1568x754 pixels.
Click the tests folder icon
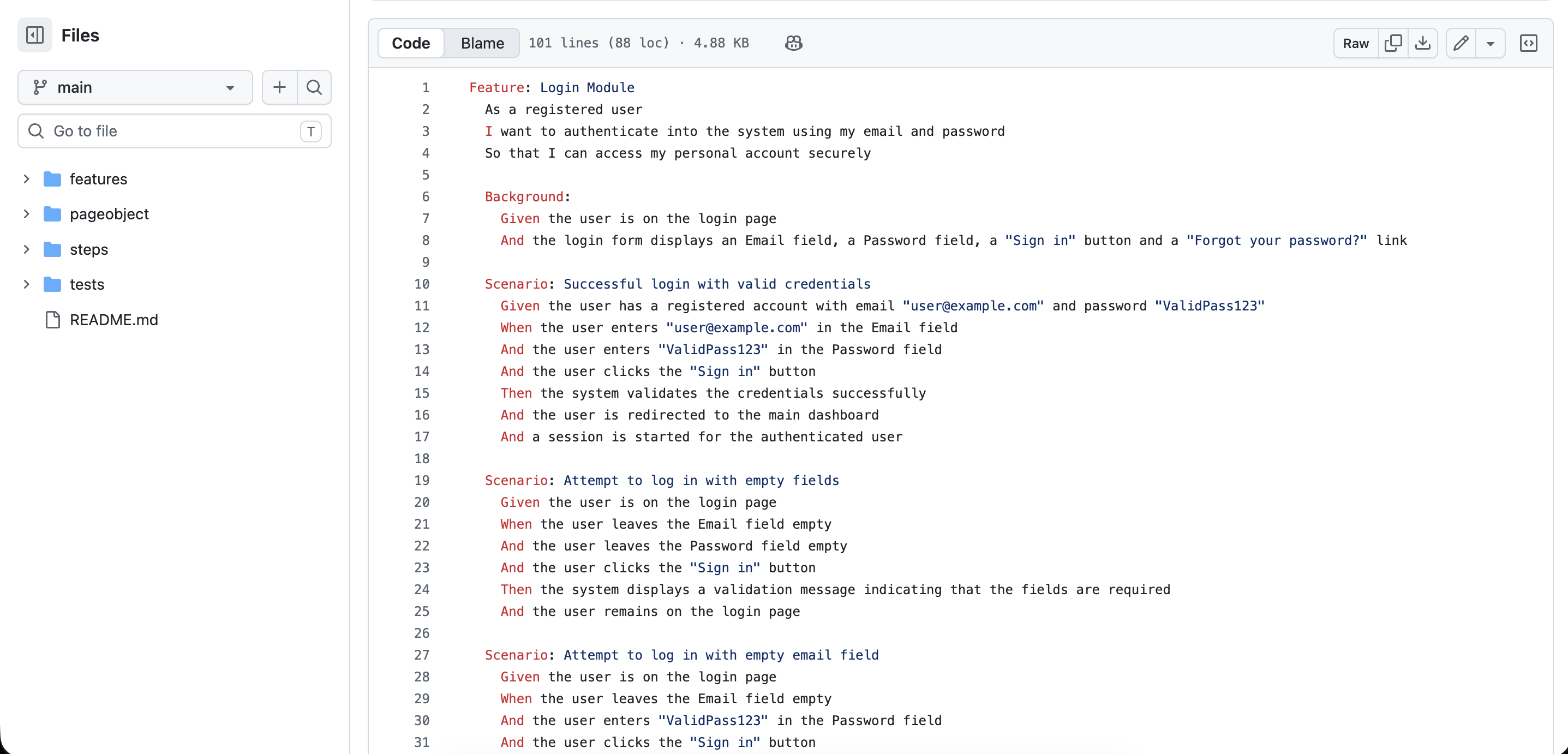(53, 284)
